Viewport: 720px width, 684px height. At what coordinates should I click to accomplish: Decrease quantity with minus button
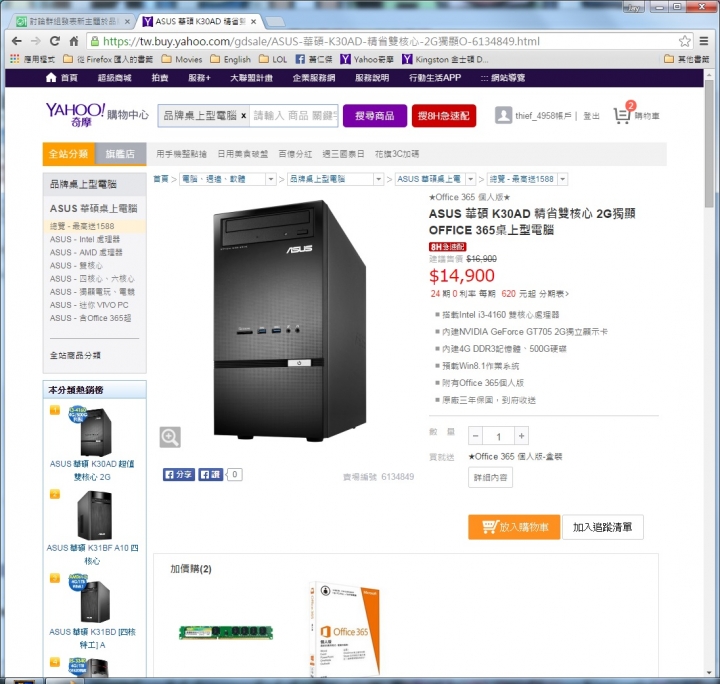point(476,436)
